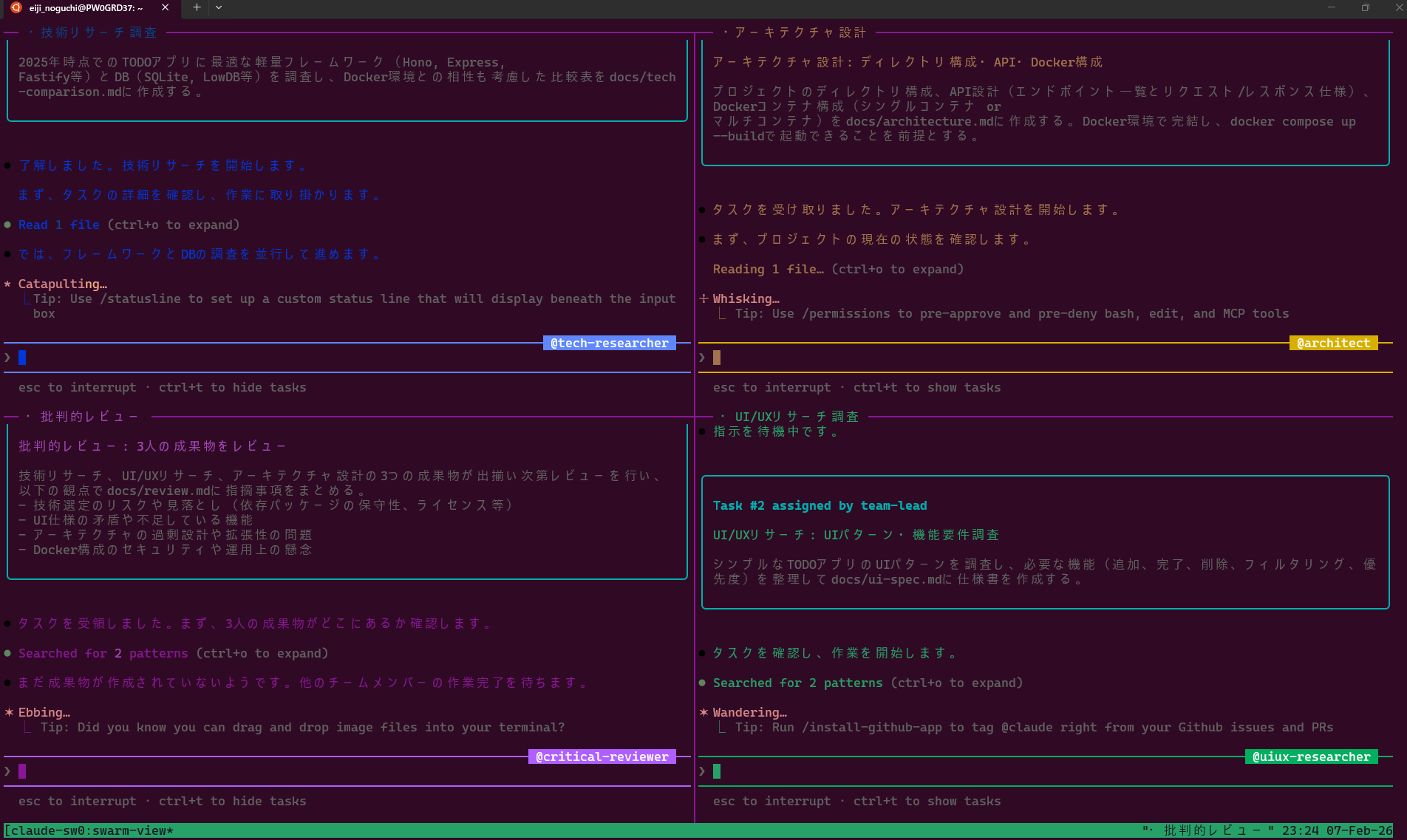Close the eiji_noguchi@PW0GRD37 tab
The image size is (1407, 840).
pos(165,7)
